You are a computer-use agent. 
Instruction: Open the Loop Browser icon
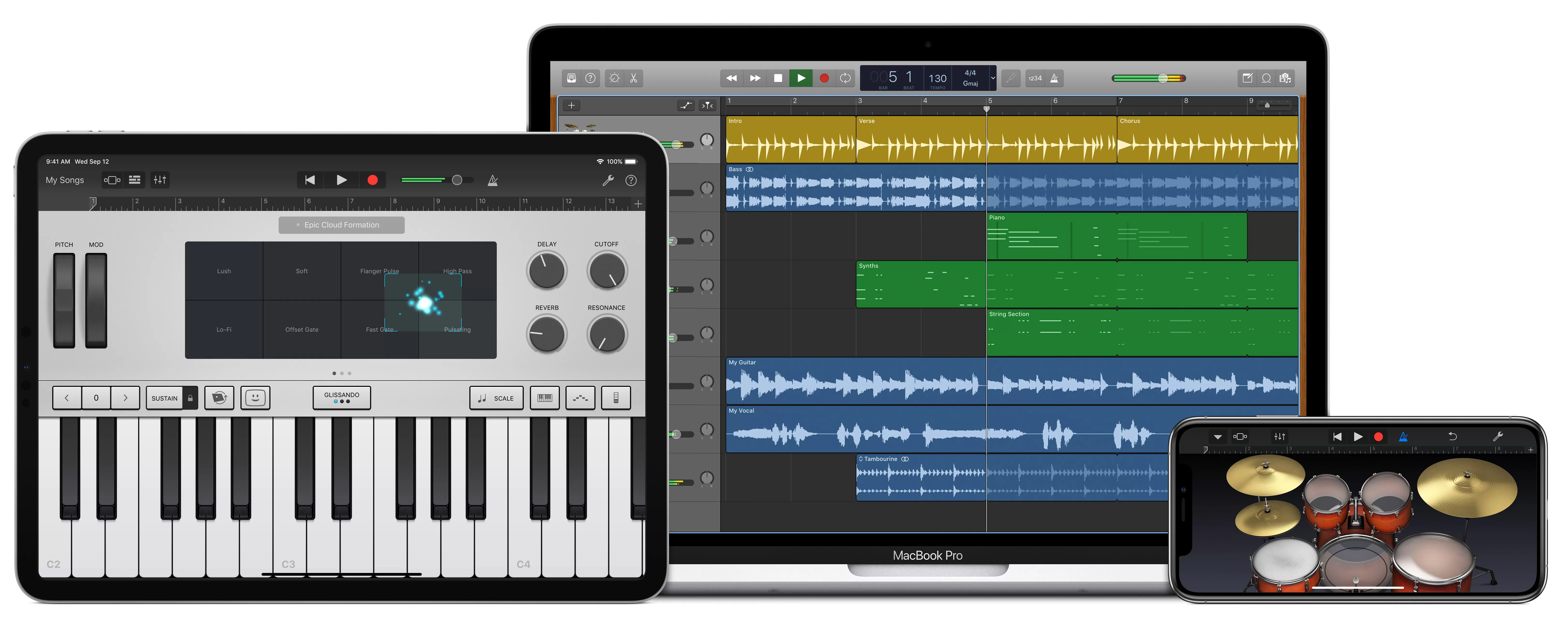click(x=1266, y=78)
